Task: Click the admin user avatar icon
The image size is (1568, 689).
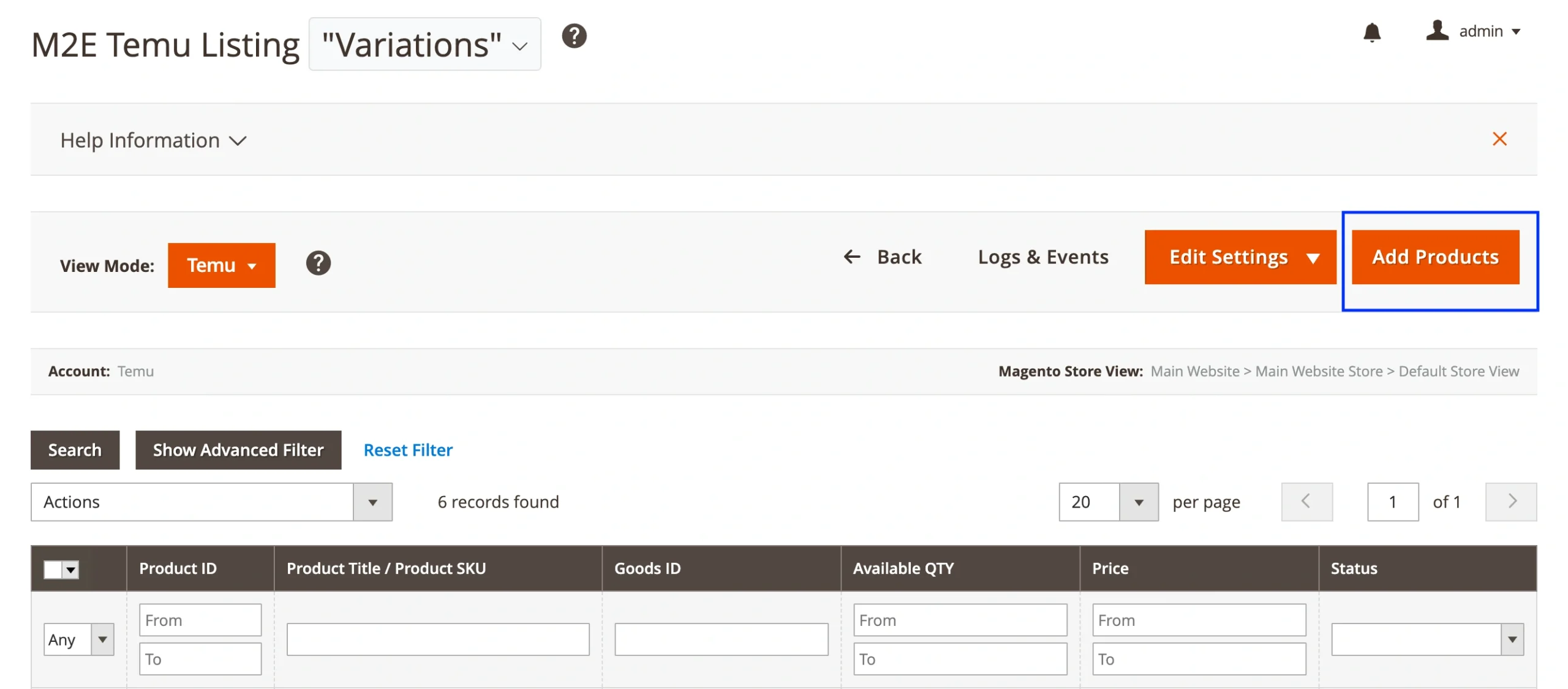Action: pyautogui.click(x=1436, y=31)
